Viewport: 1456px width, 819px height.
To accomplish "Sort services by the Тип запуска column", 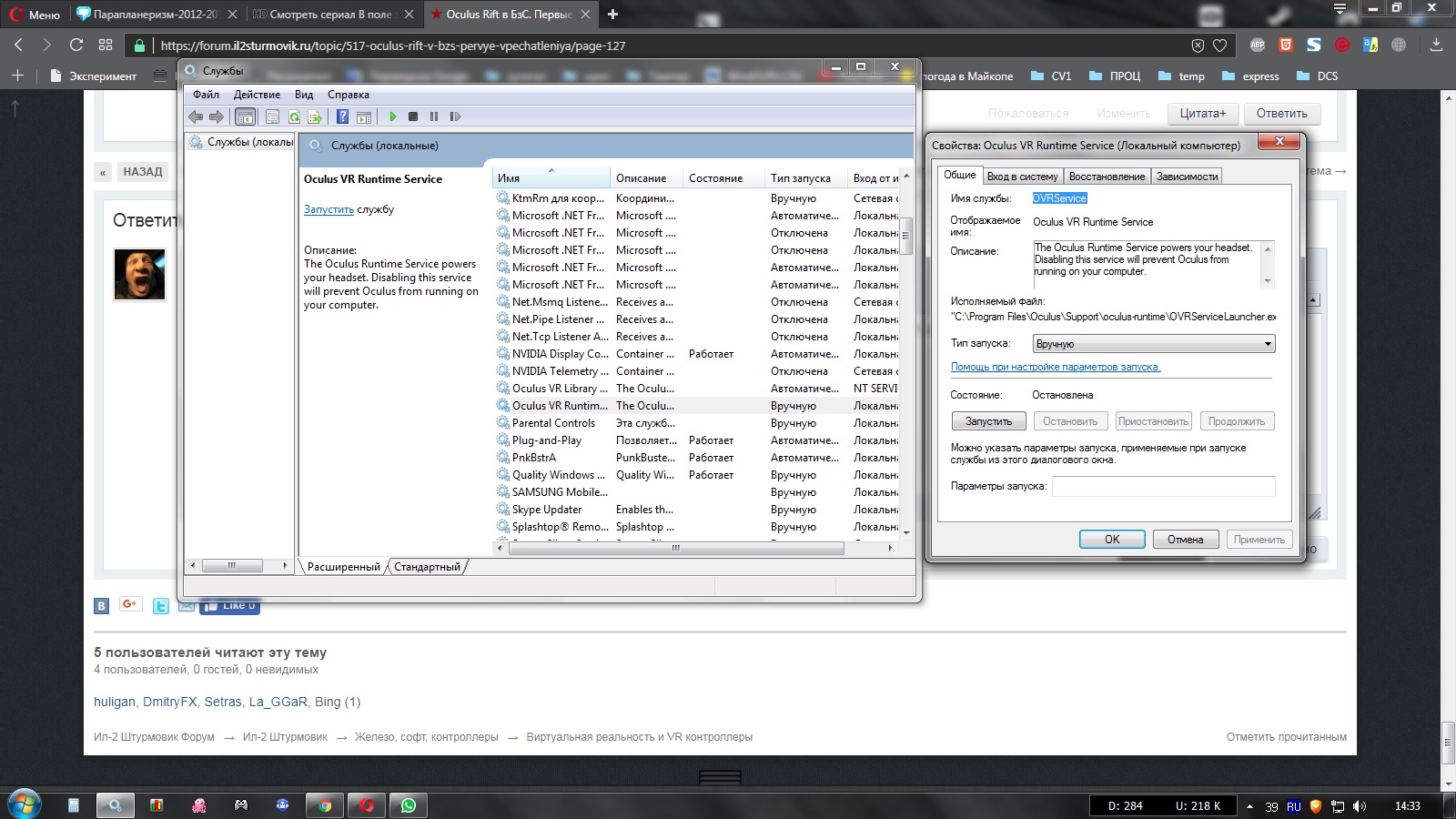I will tap(806, 178).
